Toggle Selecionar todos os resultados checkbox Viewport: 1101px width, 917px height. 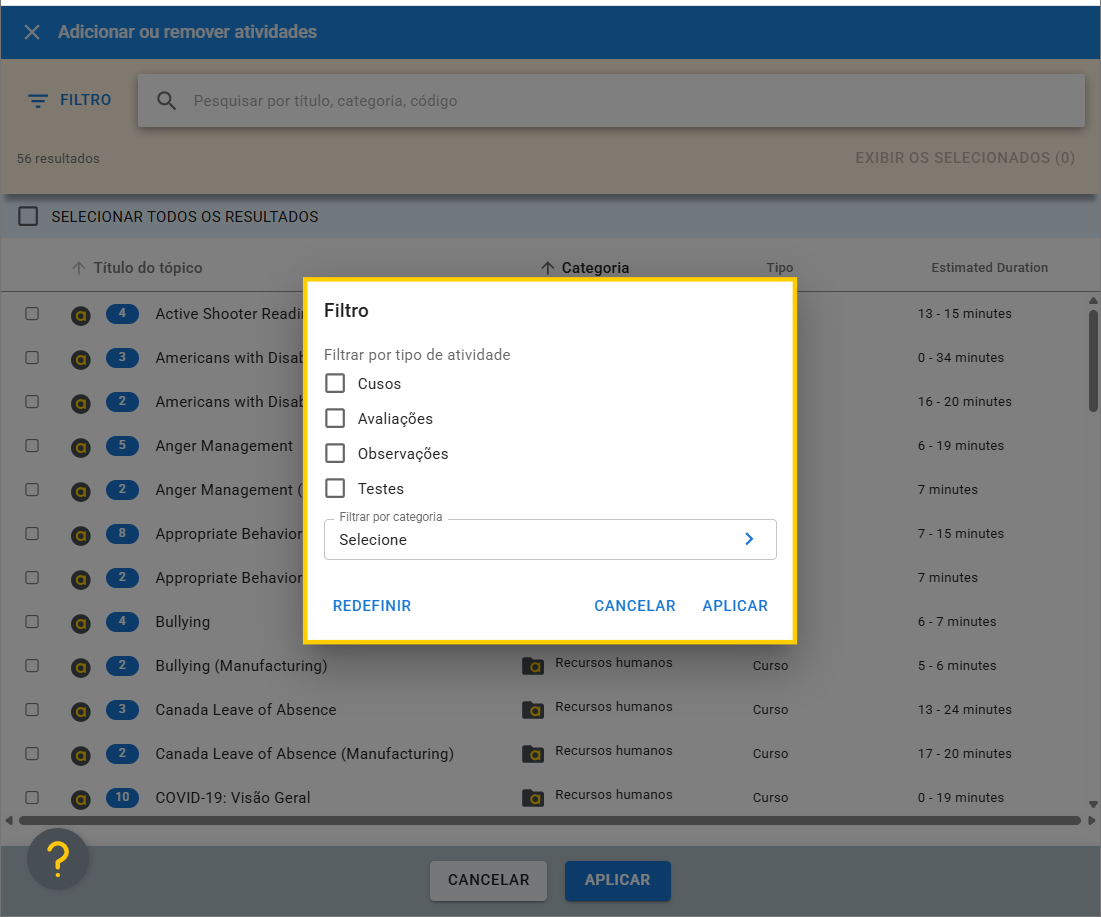click(x=28, y=217)
